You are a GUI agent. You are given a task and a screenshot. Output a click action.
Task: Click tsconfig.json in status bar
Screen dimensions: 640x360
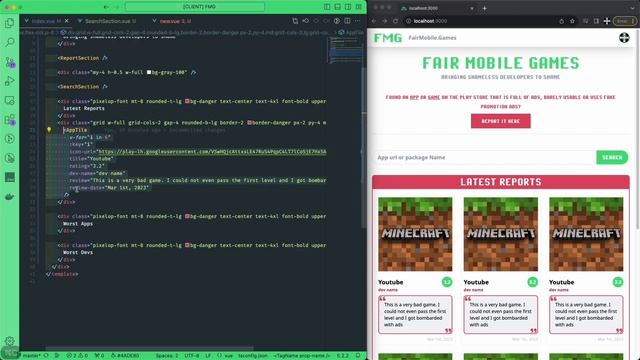coord(253,356)
